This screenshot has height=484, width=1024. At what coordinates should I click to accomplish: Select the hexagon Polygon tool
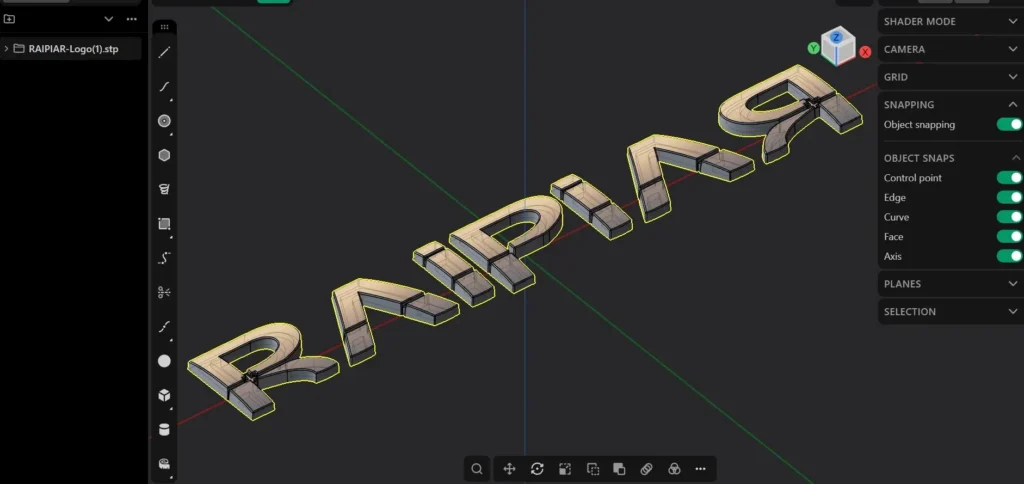(165, 155)
